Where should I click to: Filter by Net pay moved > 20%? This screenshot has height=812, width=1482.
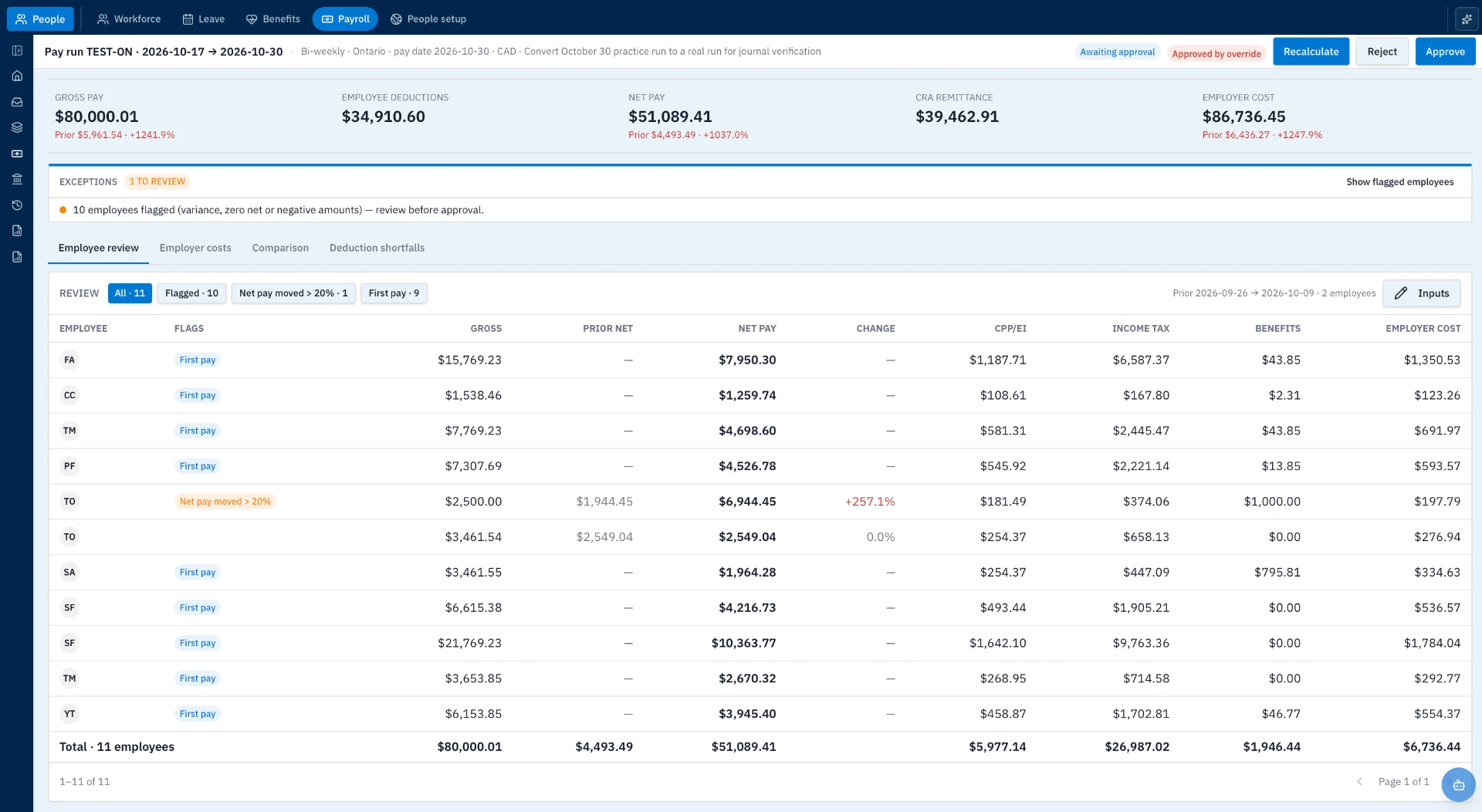click(x=293, y=293)
